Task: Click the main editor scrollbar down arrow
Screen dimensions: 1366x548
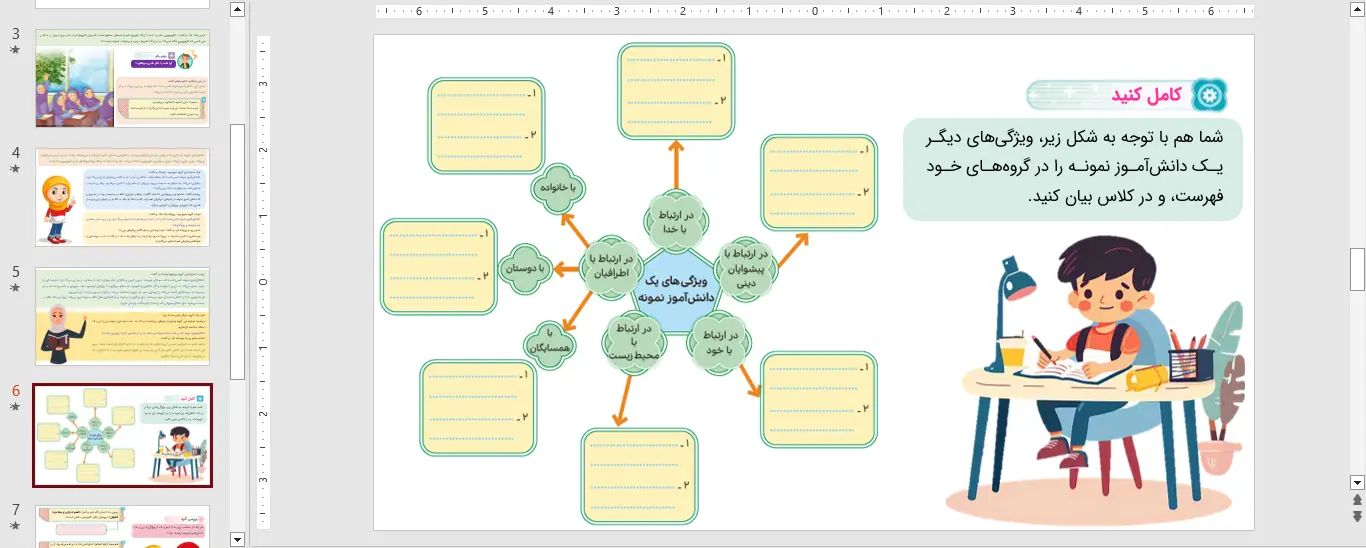Action: point(1357,481)
